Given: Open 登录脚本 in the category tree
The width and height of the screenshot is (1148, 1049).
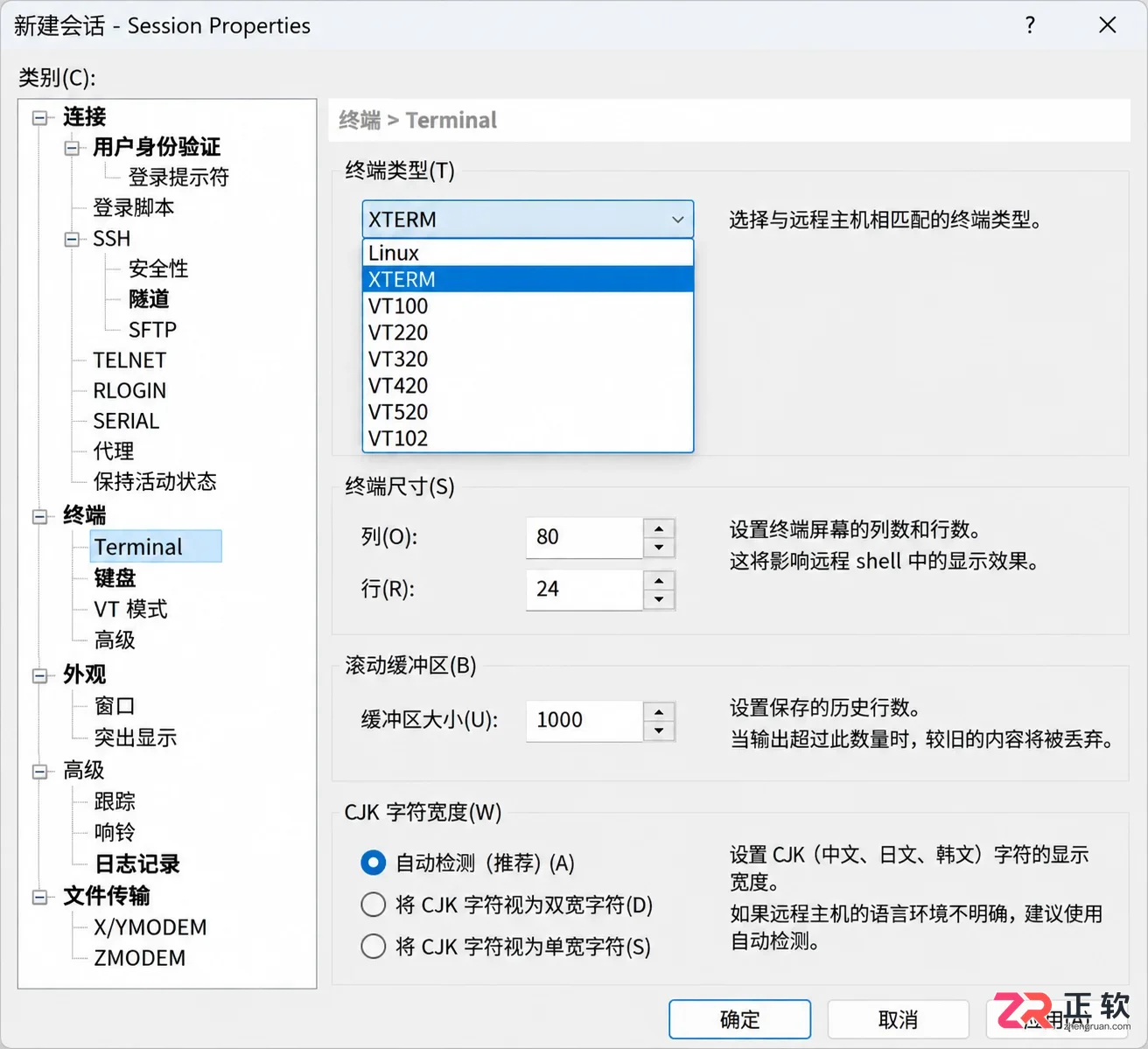Looking at the screenshot, I should tap(134, 208).
